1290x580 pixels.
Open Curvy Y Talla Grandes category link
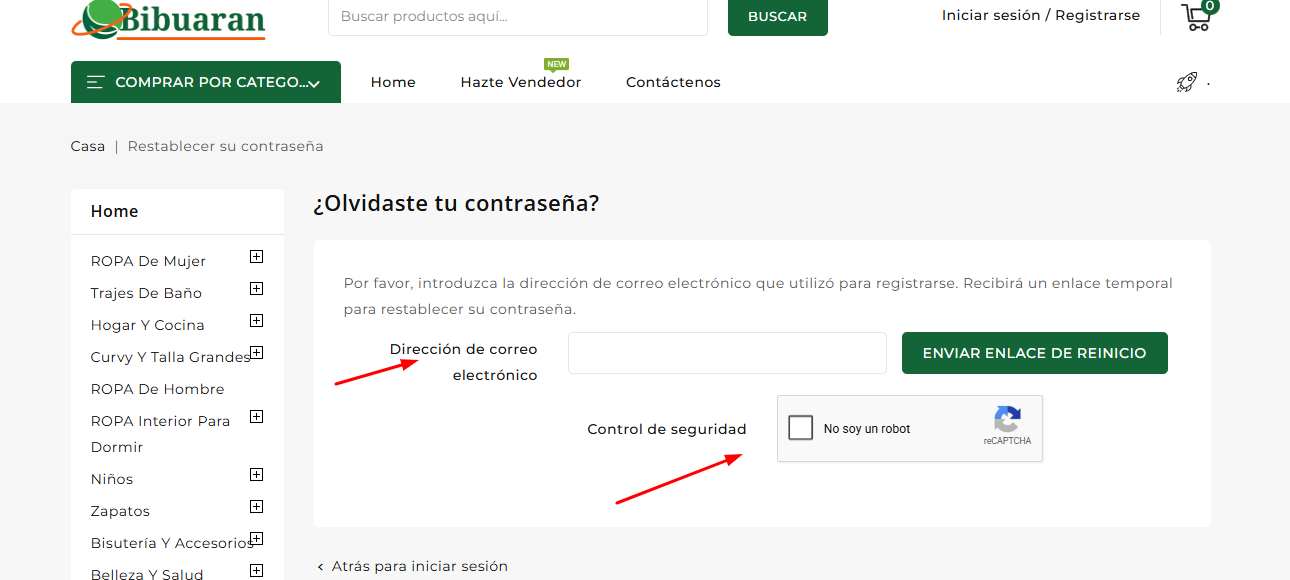(170, 357)
